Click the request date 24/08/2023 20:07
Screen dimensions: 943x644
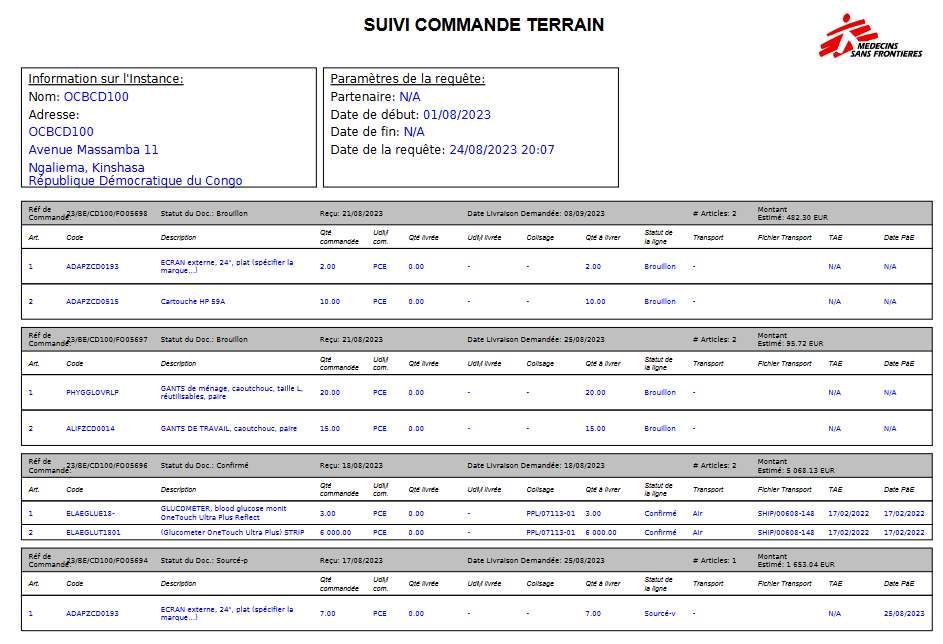[502, 150]
